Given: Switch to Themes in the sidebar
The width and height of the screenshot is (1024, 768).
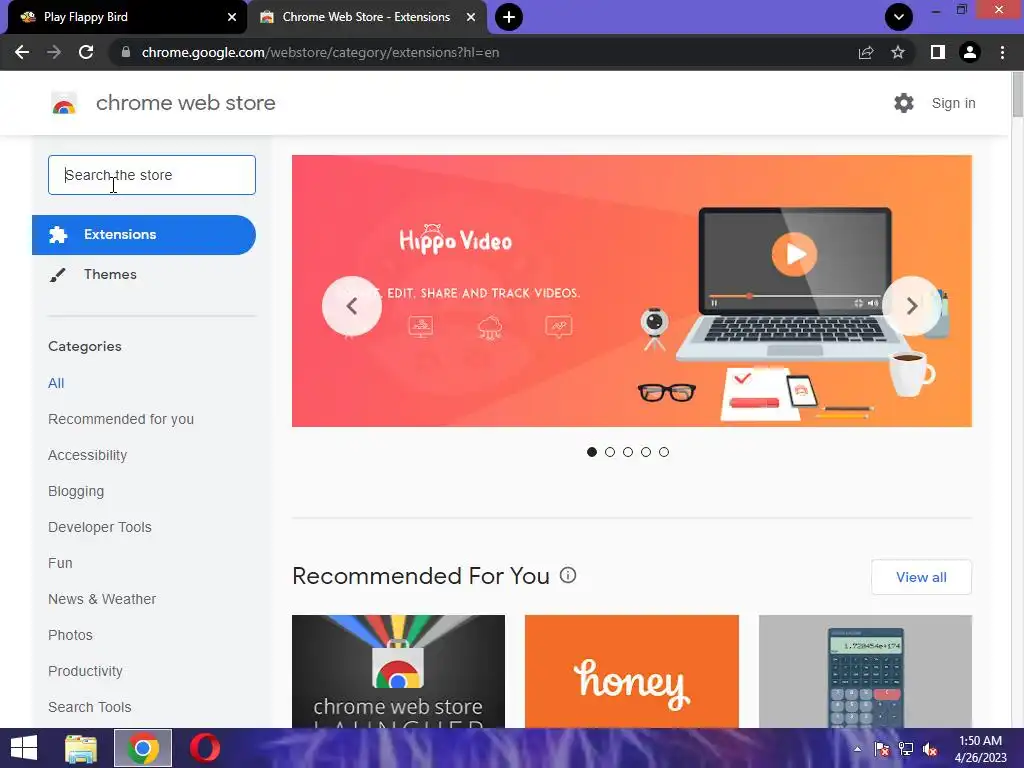Looking at the screenshot, I should pyautogui.click(x=110, y=274).
